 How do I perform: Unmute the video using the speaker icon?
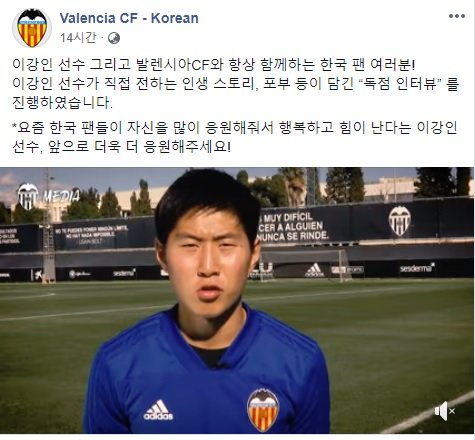click(445, 411)
